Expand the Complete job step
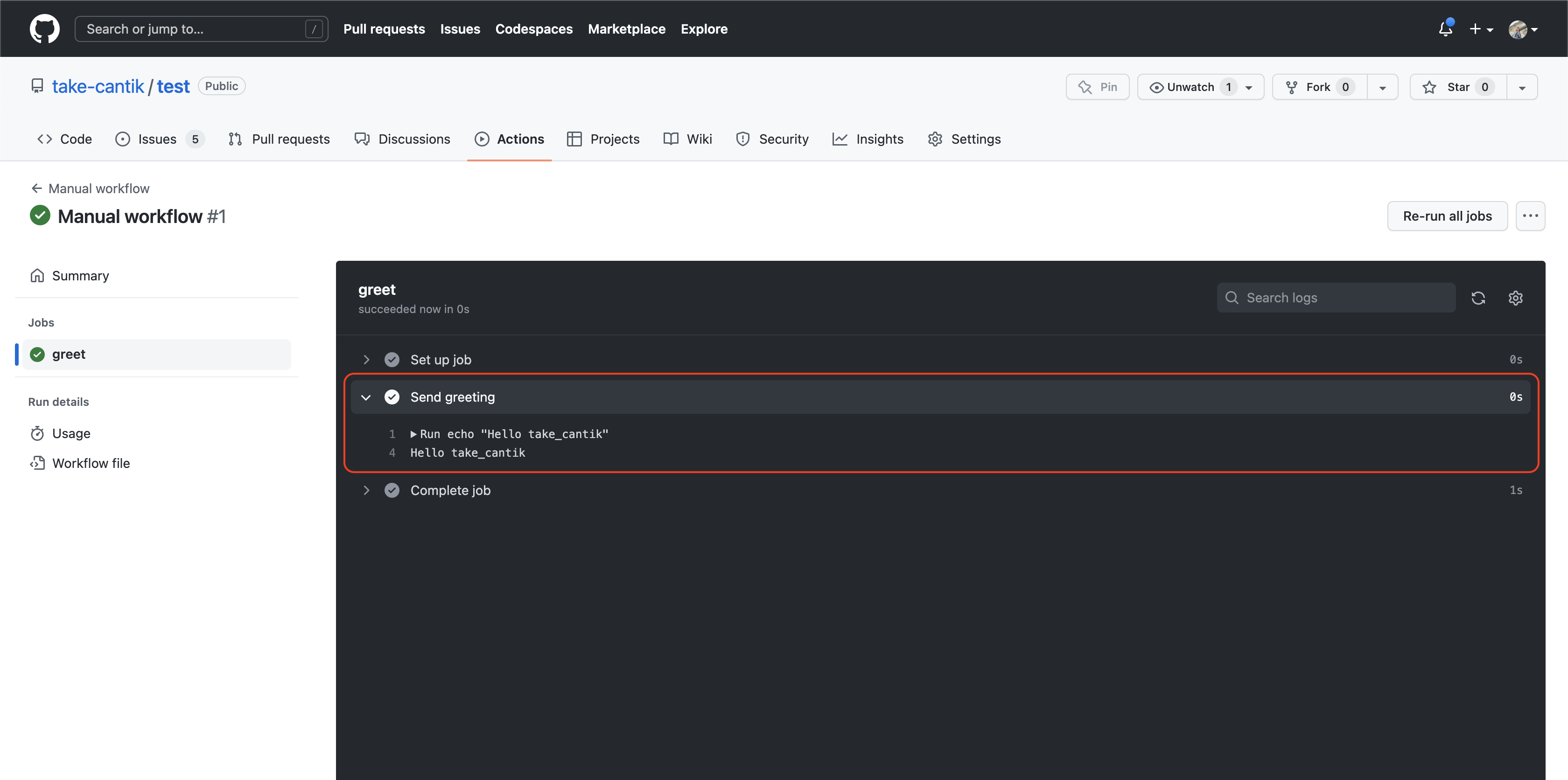 click(366, 490)
